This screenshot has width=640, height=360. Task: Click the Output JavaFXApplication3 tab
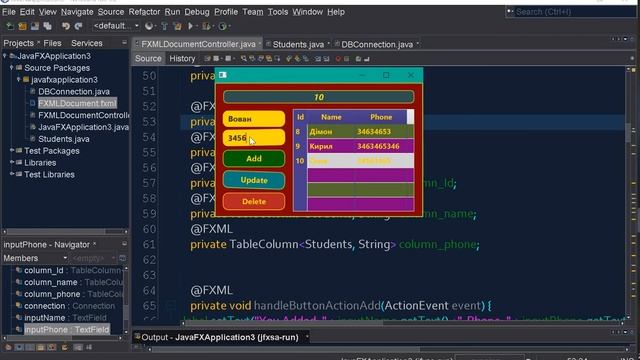220,337
